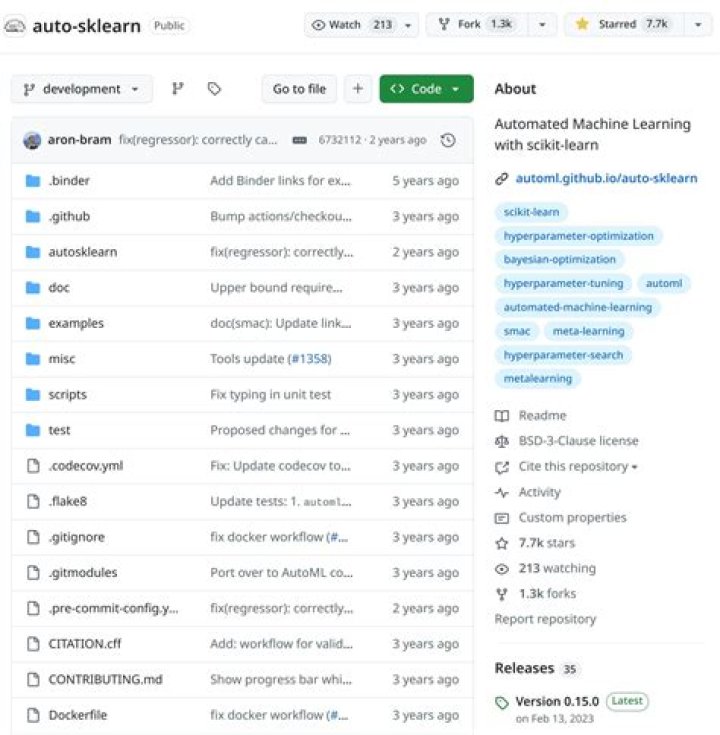Expand commit message ellipsis icon

[300, 140]
